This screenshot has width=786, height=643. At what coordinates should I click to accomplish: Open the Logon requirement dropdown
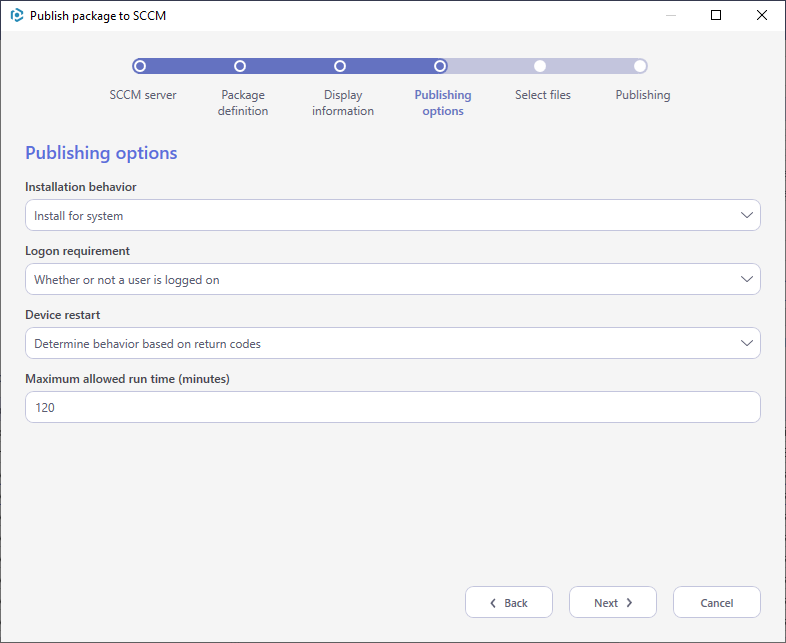tap(393, 279)
